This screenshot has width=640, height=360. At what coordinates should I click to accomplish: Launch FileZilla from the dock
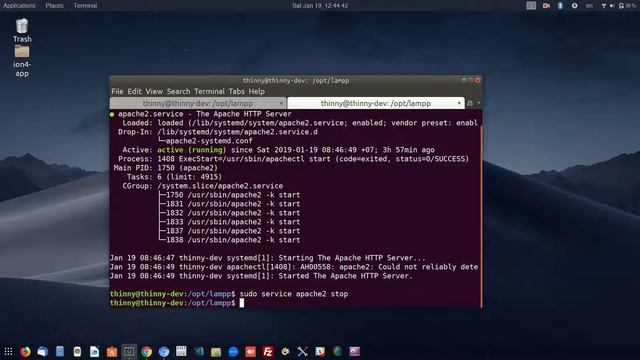click(x=268, y=351)
